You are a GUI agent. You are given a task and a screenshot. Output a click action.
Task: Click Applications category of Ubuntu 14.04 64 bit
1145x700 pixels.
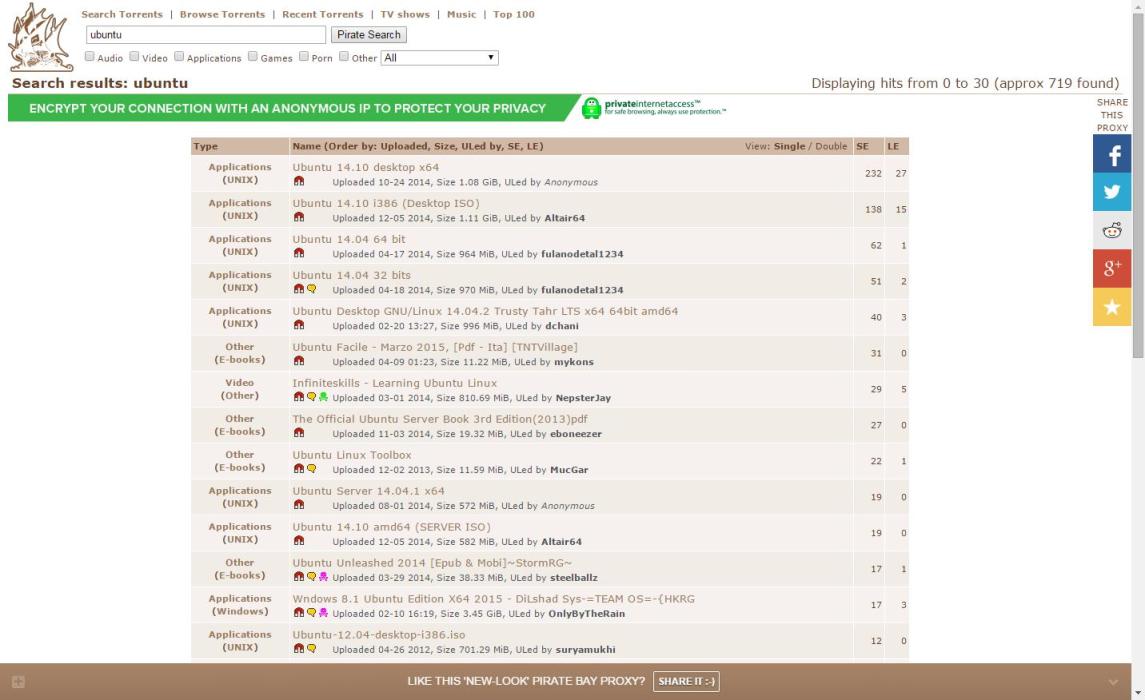240,239
